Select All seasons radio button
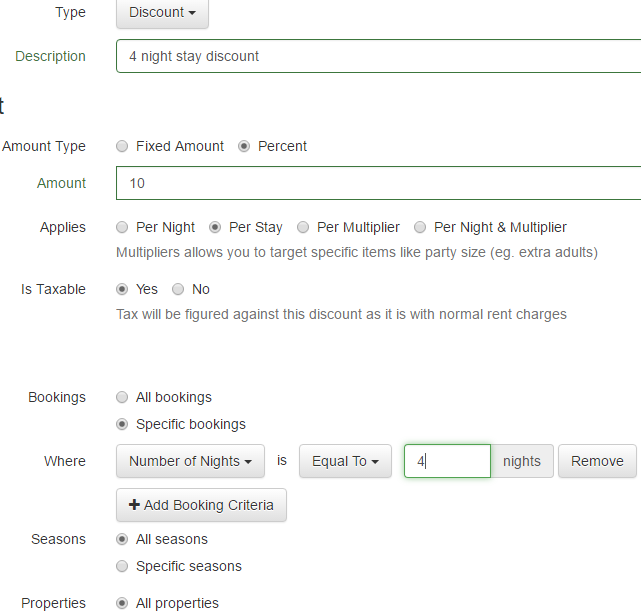The width and height of the screenshot is (641, 615). coord(122,539)
